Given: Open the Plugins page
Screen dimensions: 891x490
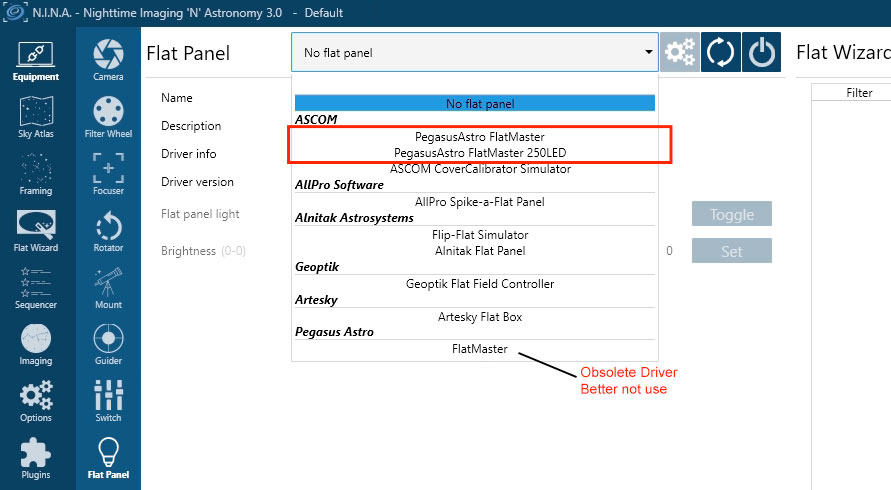Looking at the screenshot, I should point(36,458).
